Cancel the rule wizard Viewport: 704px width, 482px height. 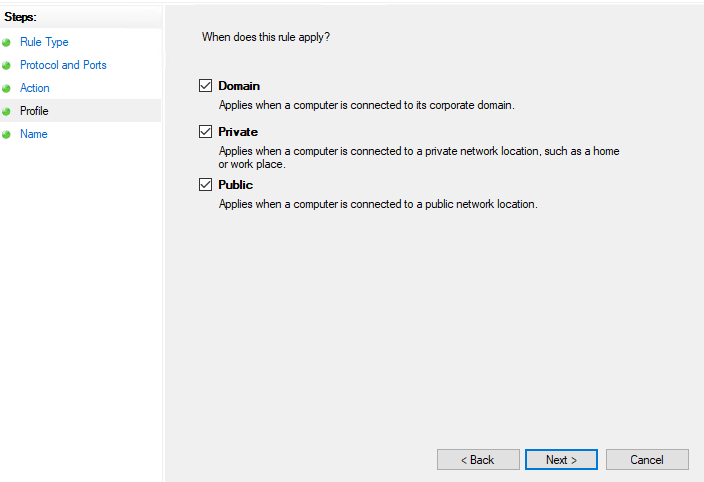[x=647, y=460]
